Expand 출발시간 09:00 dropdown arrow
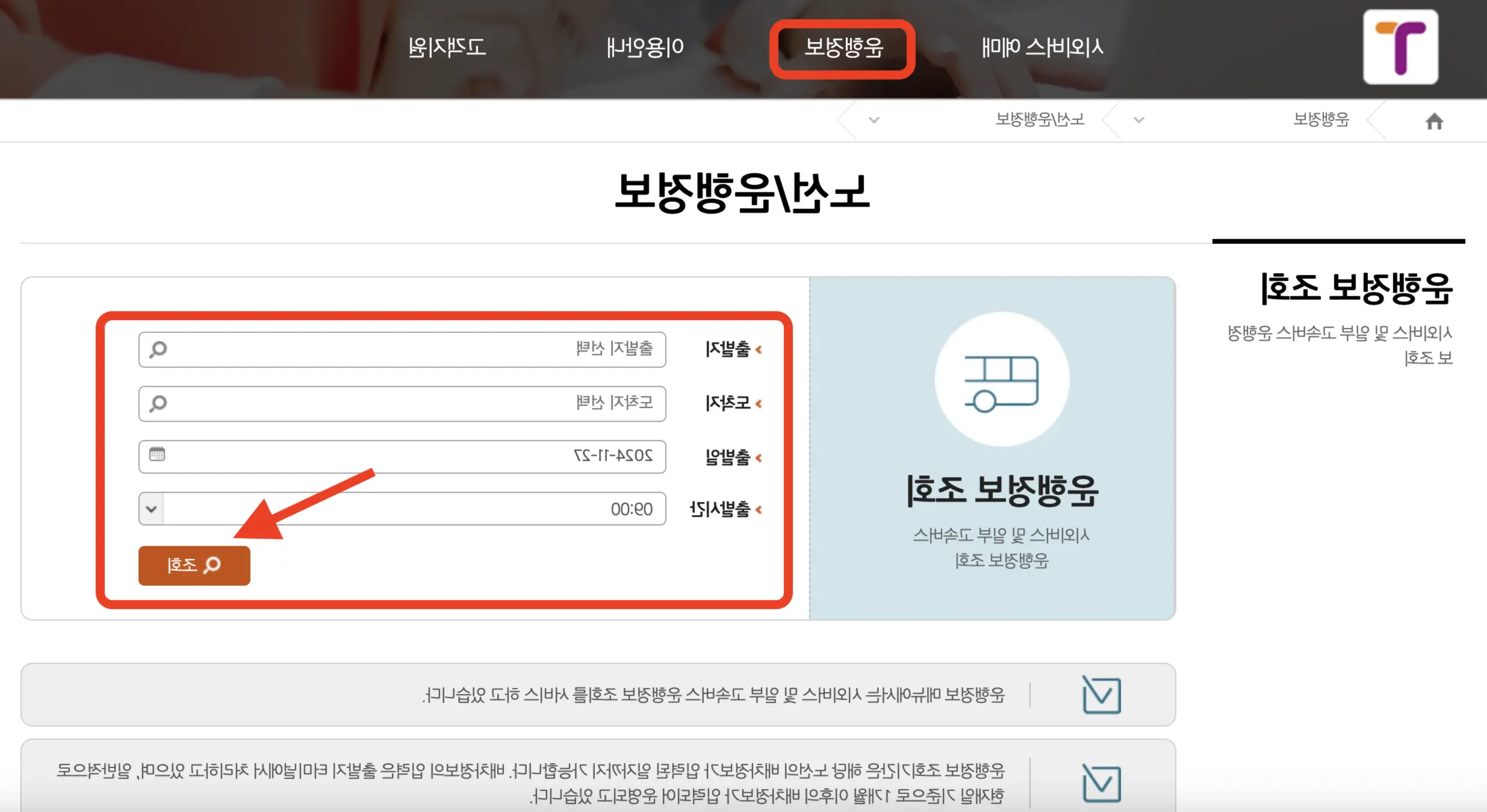 [152, 509]
